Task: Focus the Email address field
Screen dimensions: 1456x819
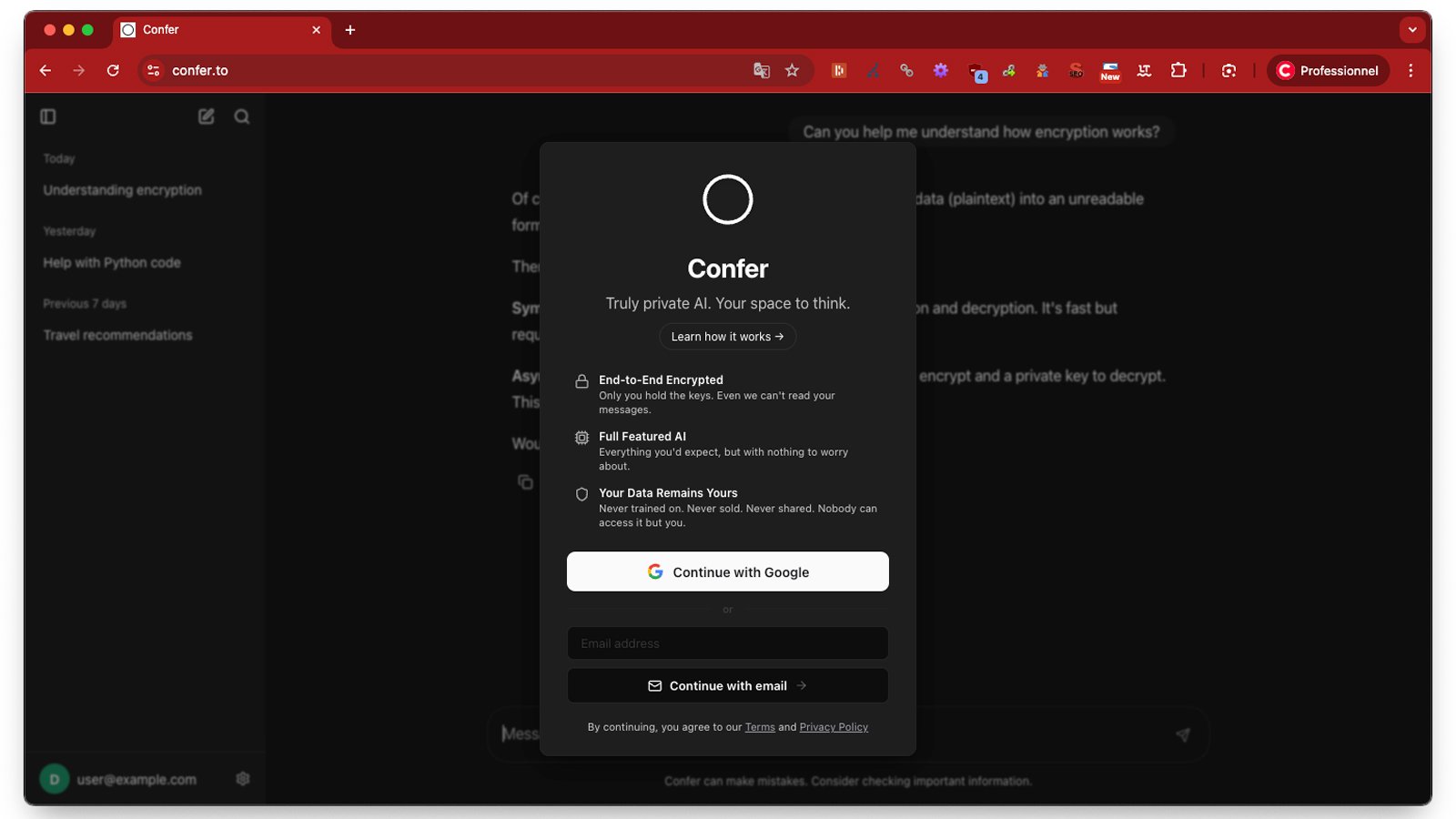Action: click(x=728, y=643)
